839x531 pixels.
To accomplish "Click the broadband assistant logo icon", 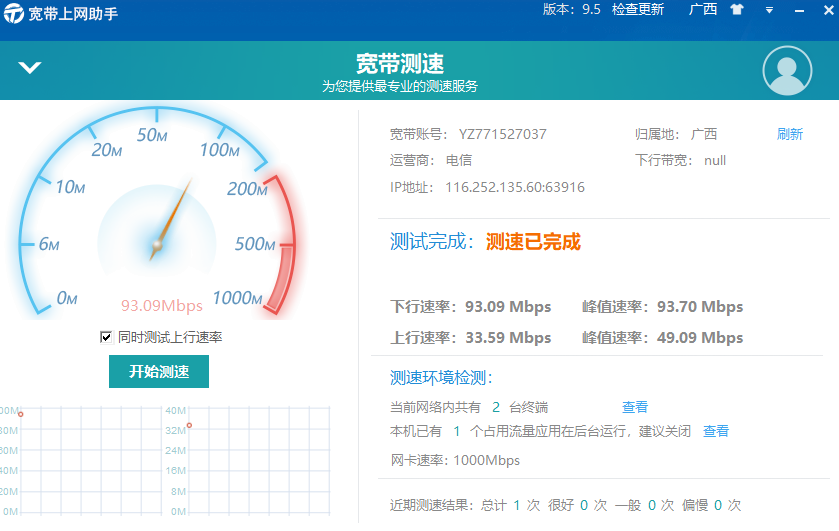I will 13,11.
